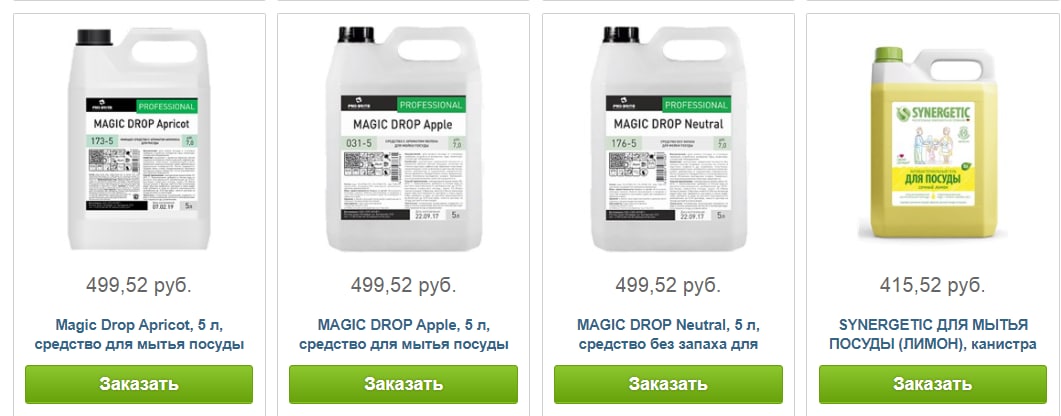1061x416 pixels.
Task: Order the Magic Drop Apricot with Заказать
Action: pyautogui.click(x=139, y=384)
